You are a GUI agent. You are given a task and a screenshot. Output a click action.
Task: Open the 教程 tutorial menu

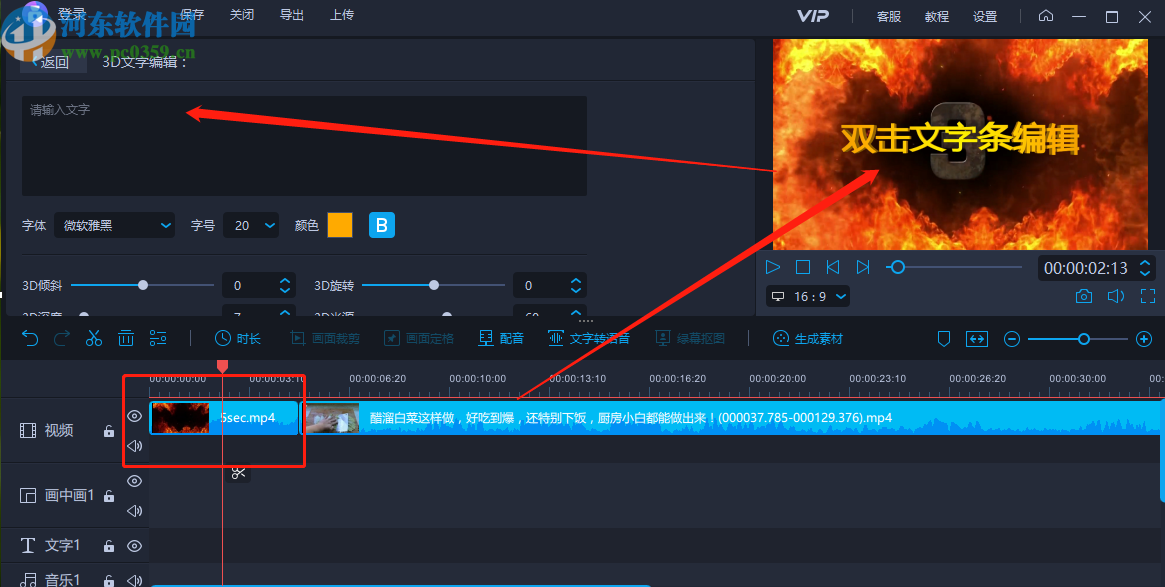[937, 16]
